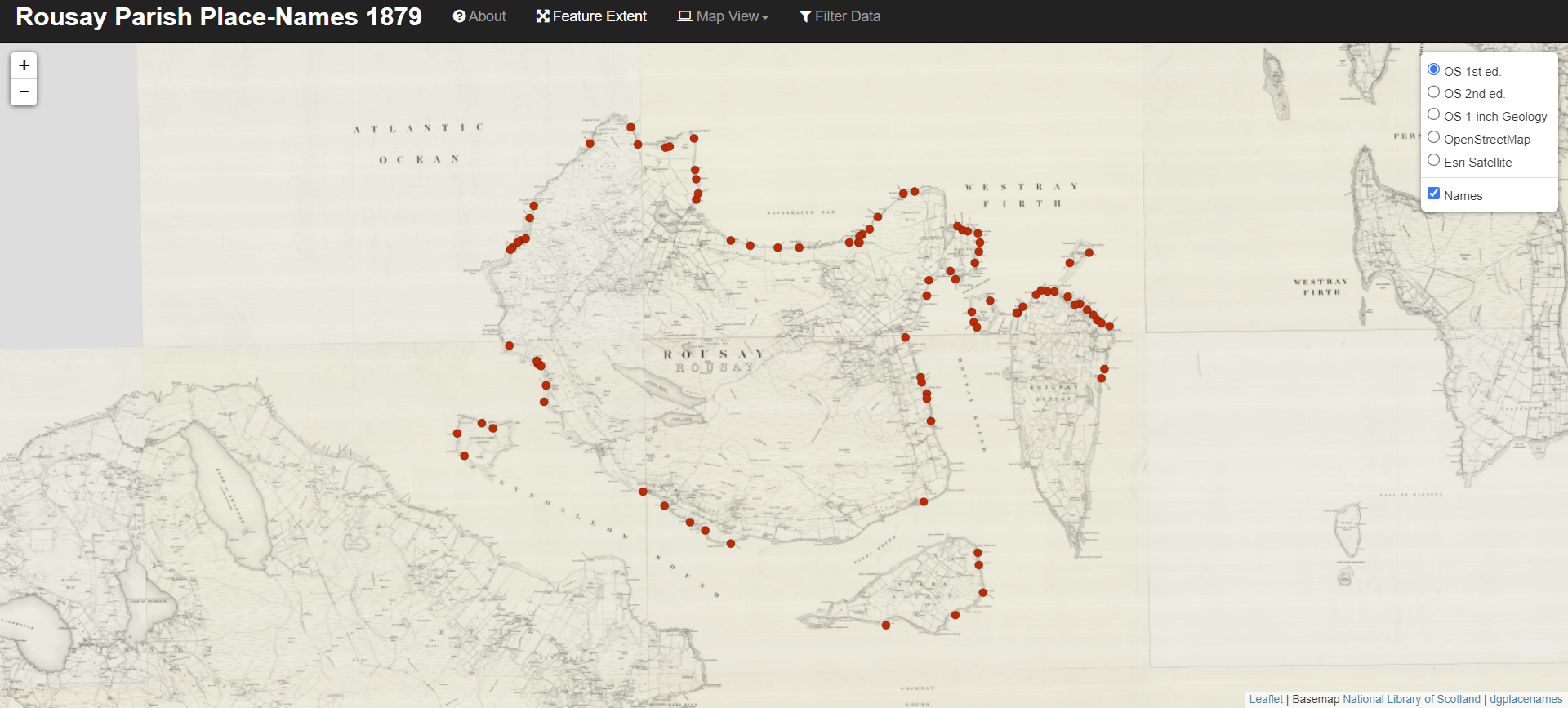The image size is (1568, 708).
Task: Click the Feature Extent arrows icon
Action: point(542,16)
